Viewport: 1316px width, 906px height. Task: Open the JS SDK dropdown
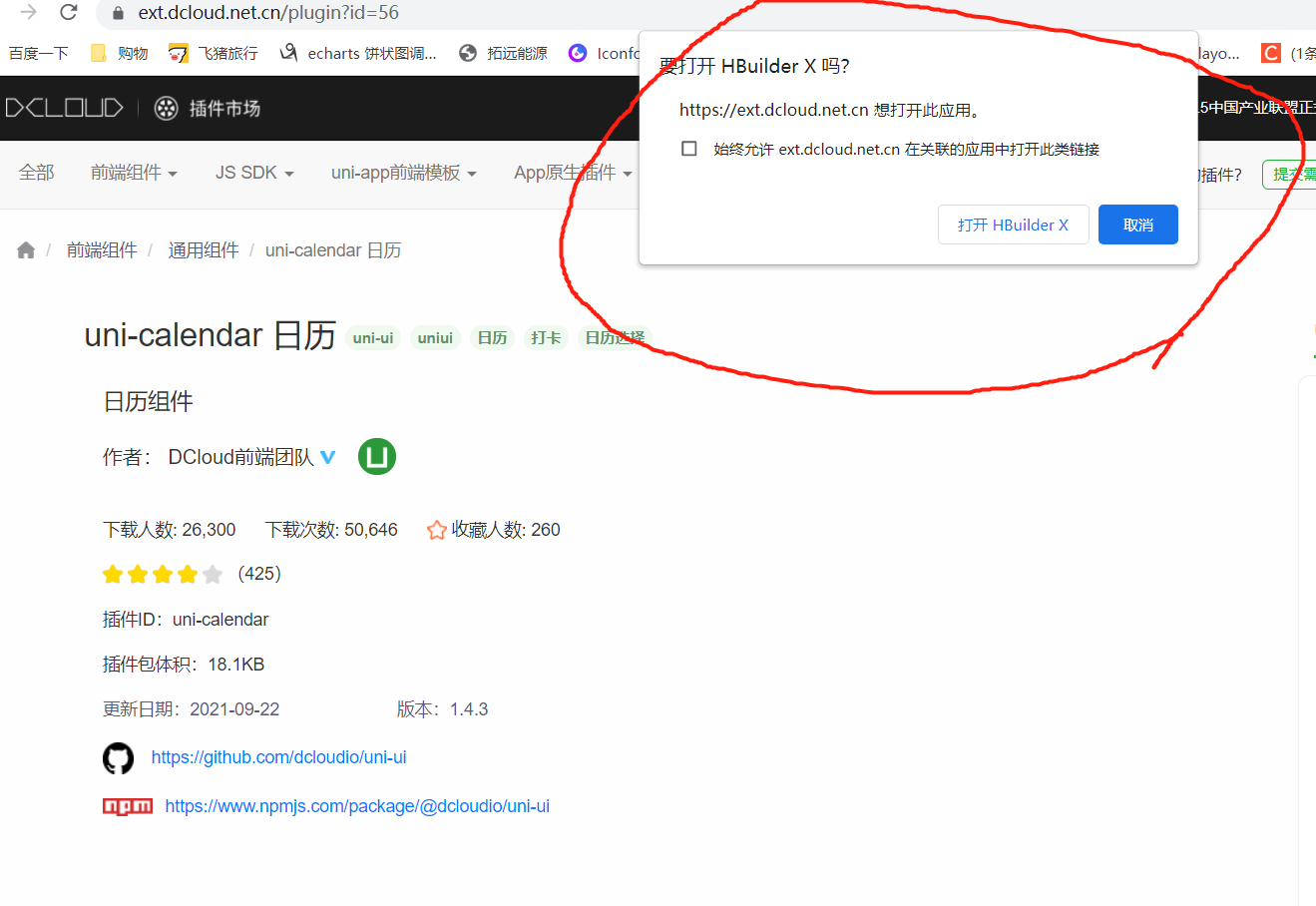click(253, 172)
